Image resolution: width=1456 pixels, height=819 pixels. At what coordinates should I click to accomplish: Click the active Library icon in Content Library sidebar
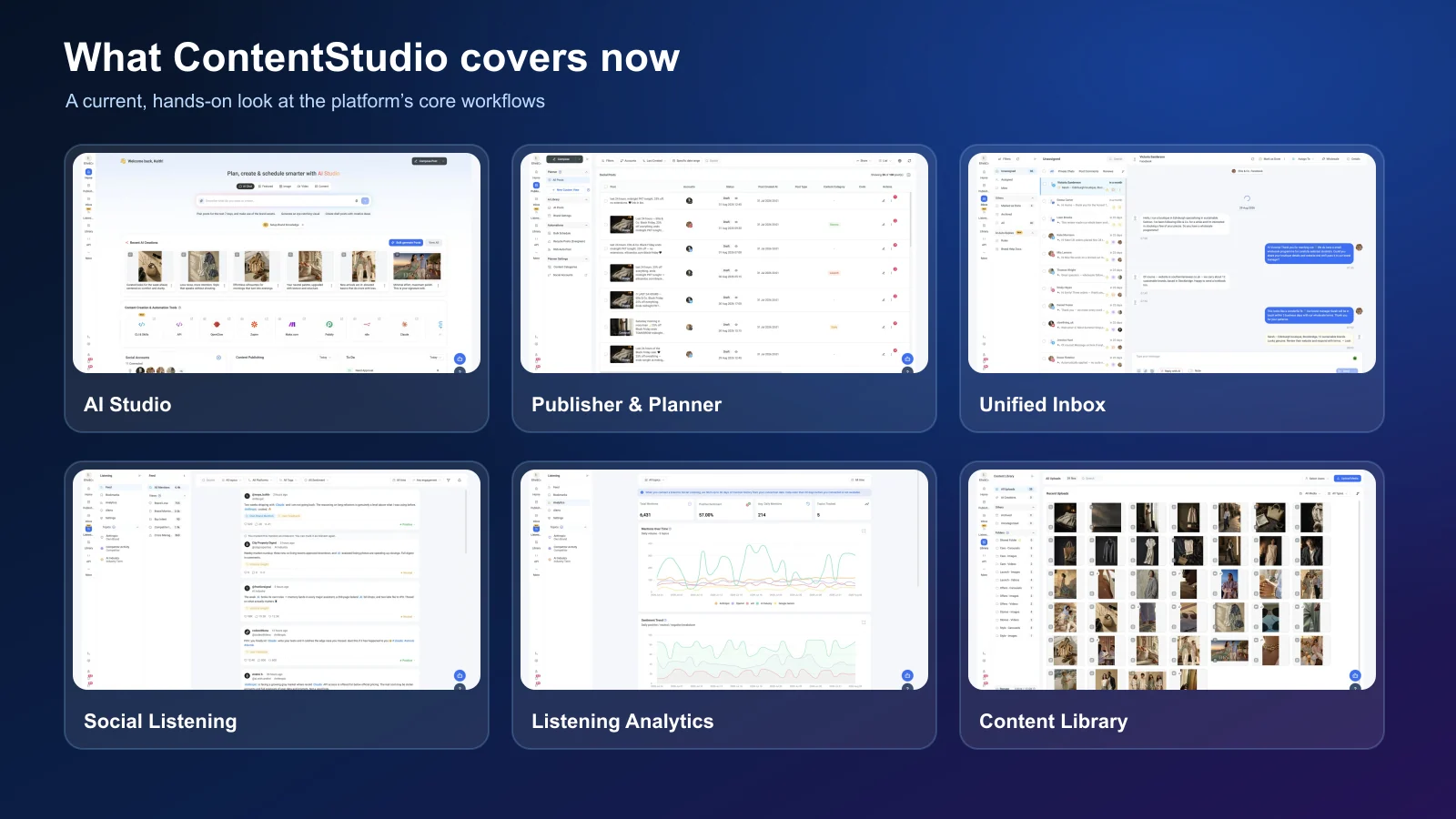pos(984,542)
